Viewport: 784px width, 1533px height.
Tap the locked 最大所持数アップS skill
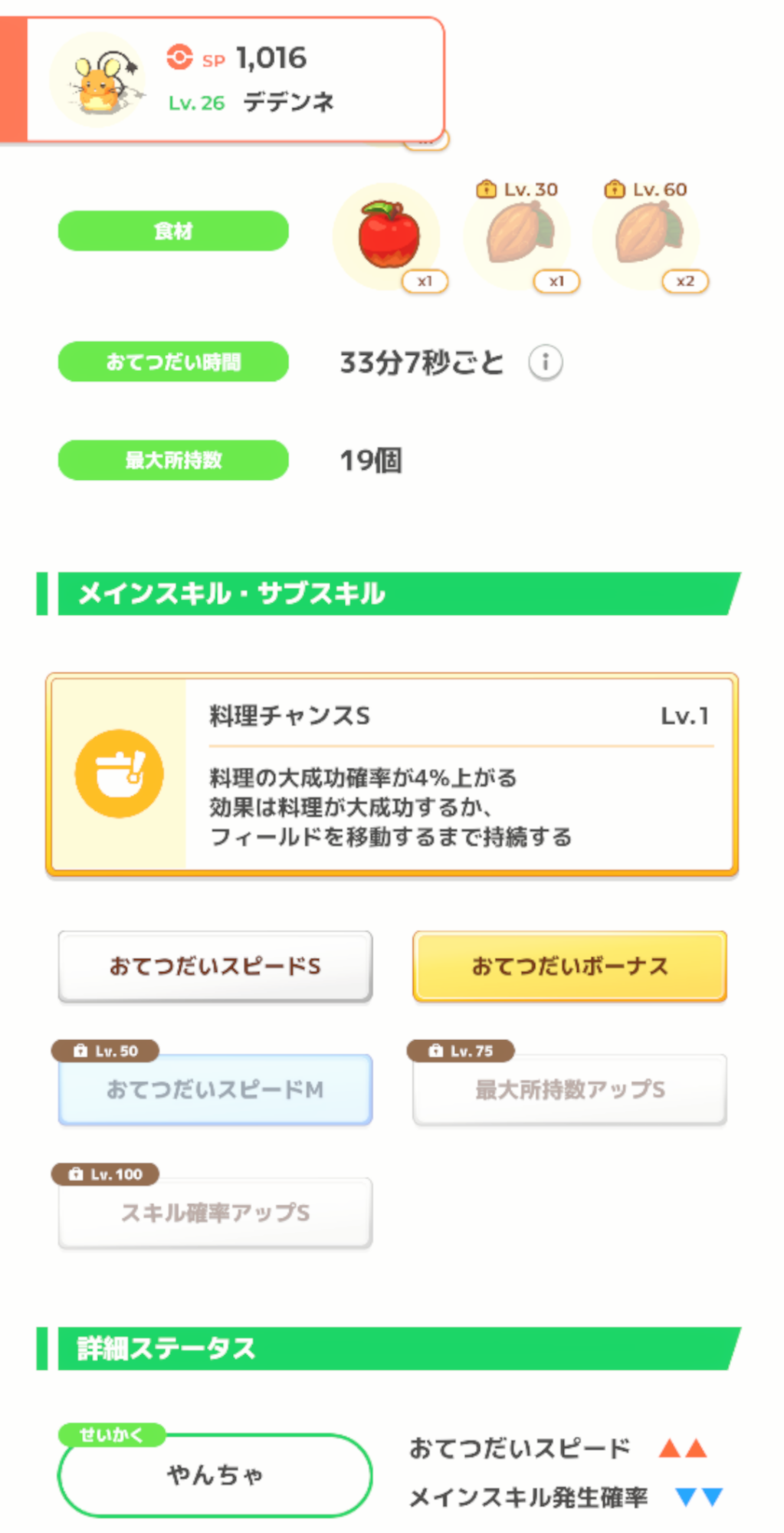tap(569, 1089)
